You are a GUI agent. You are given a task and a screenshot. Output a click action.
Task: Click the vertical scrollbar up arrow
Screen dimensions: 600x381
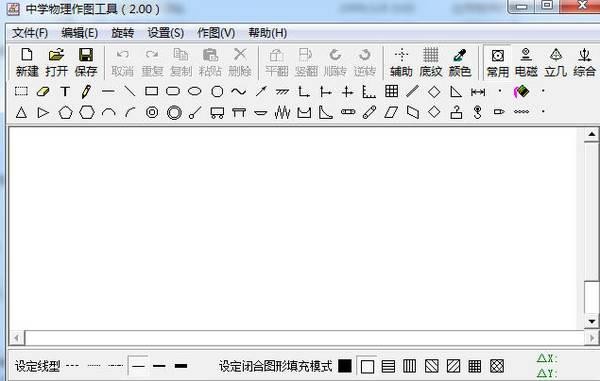592,135
